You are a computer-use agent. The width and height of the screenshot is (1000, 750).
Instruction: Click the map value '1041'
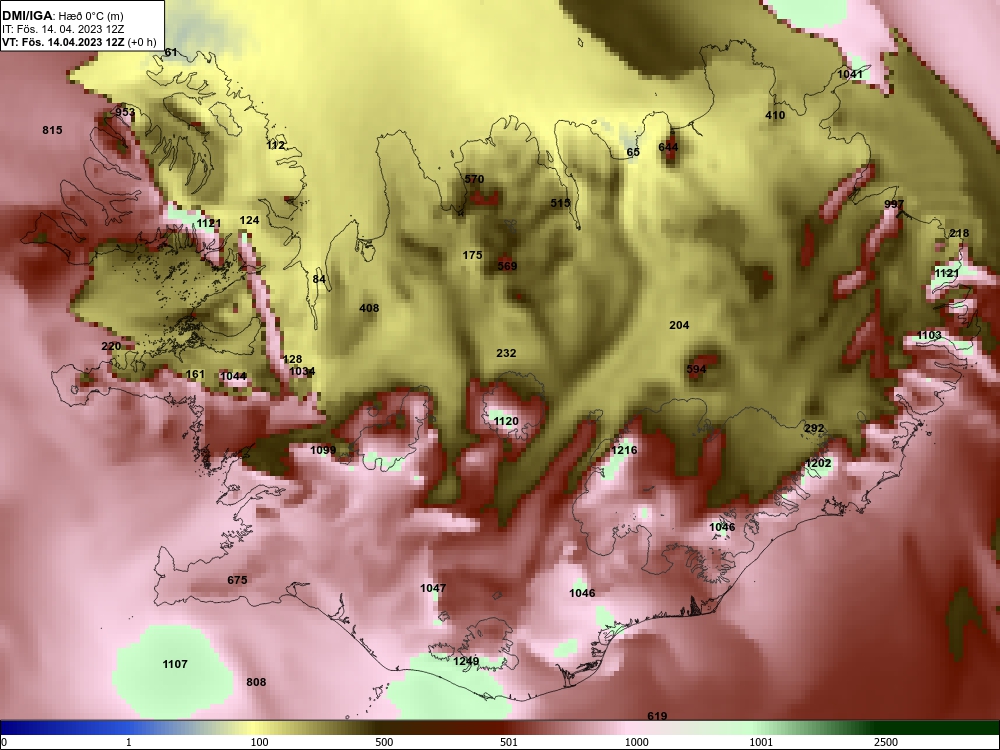click(x=850, y=74)
